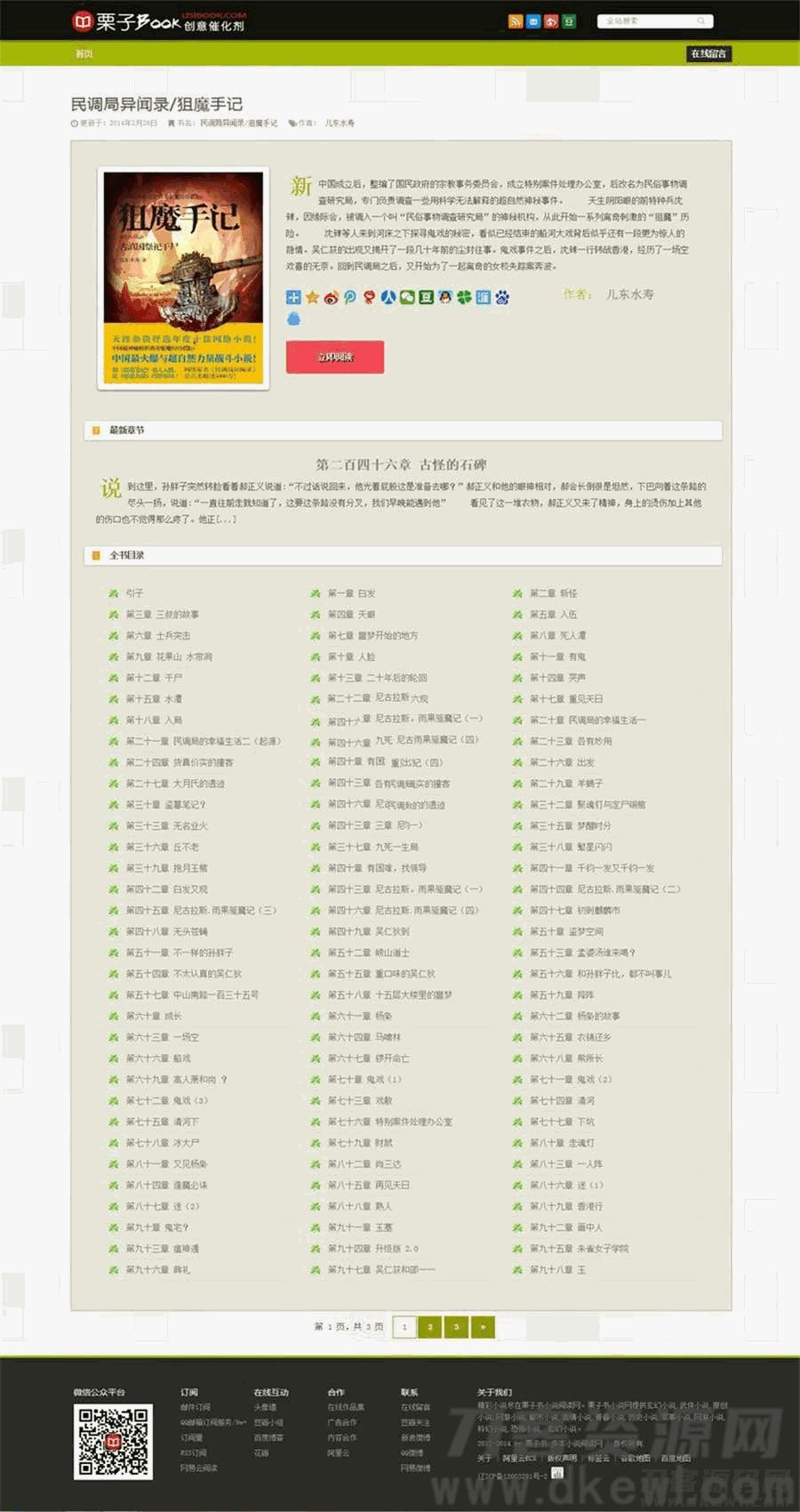Click the next page arrow button
The width and height of the screenshot is (800, 1512).
coord(483,1327)
